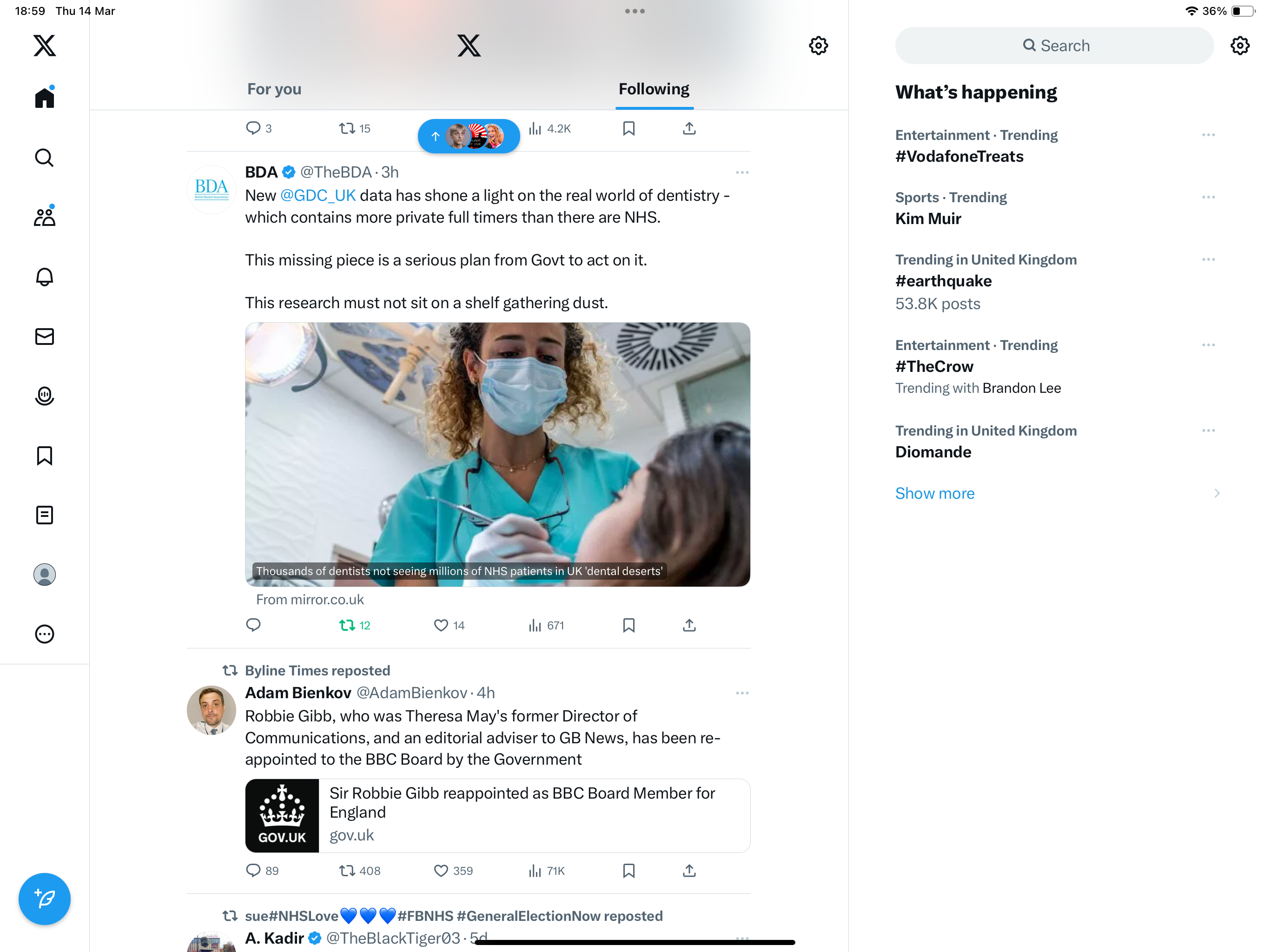Open options for #earthquake trend
The width and height of the screenshot is (1270, 952).
[x=1208, y=259]
